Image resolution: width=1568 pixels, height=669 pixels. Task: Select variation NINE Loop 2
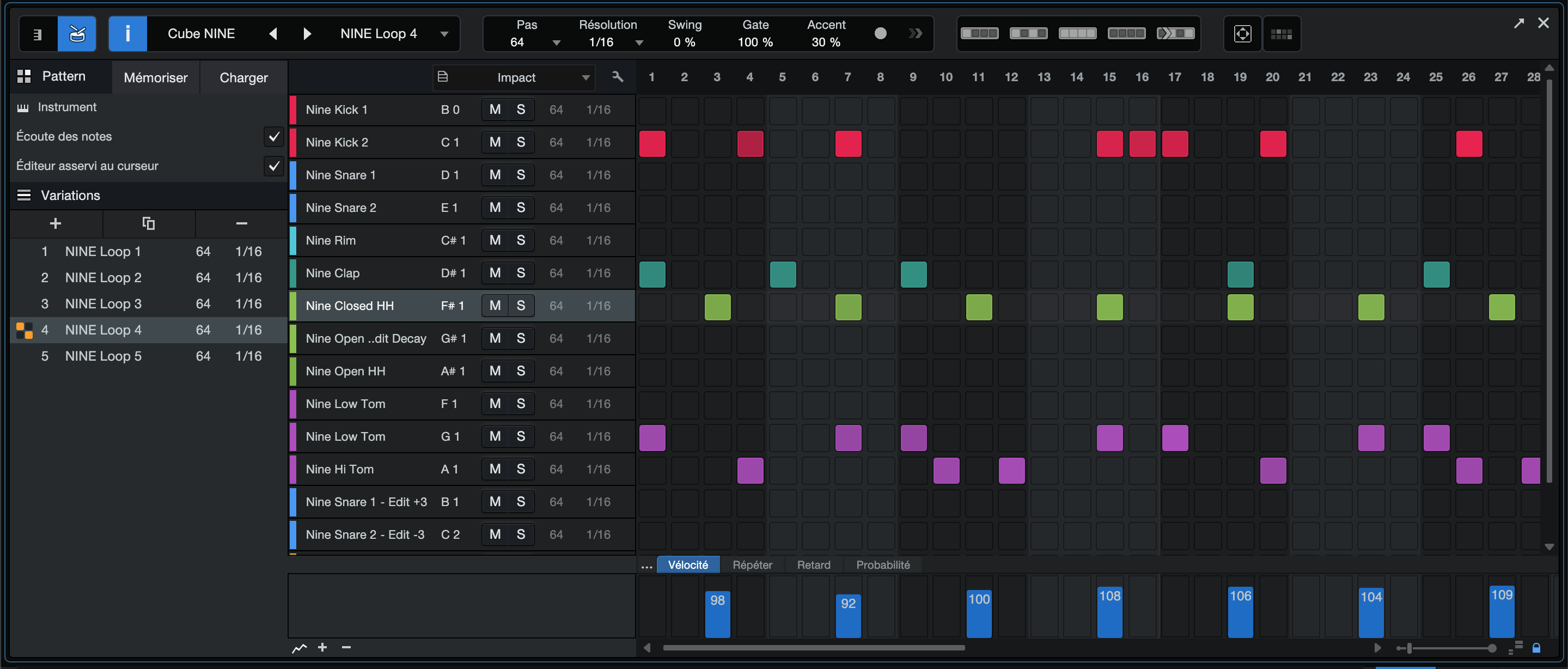[x=149, y=278]
